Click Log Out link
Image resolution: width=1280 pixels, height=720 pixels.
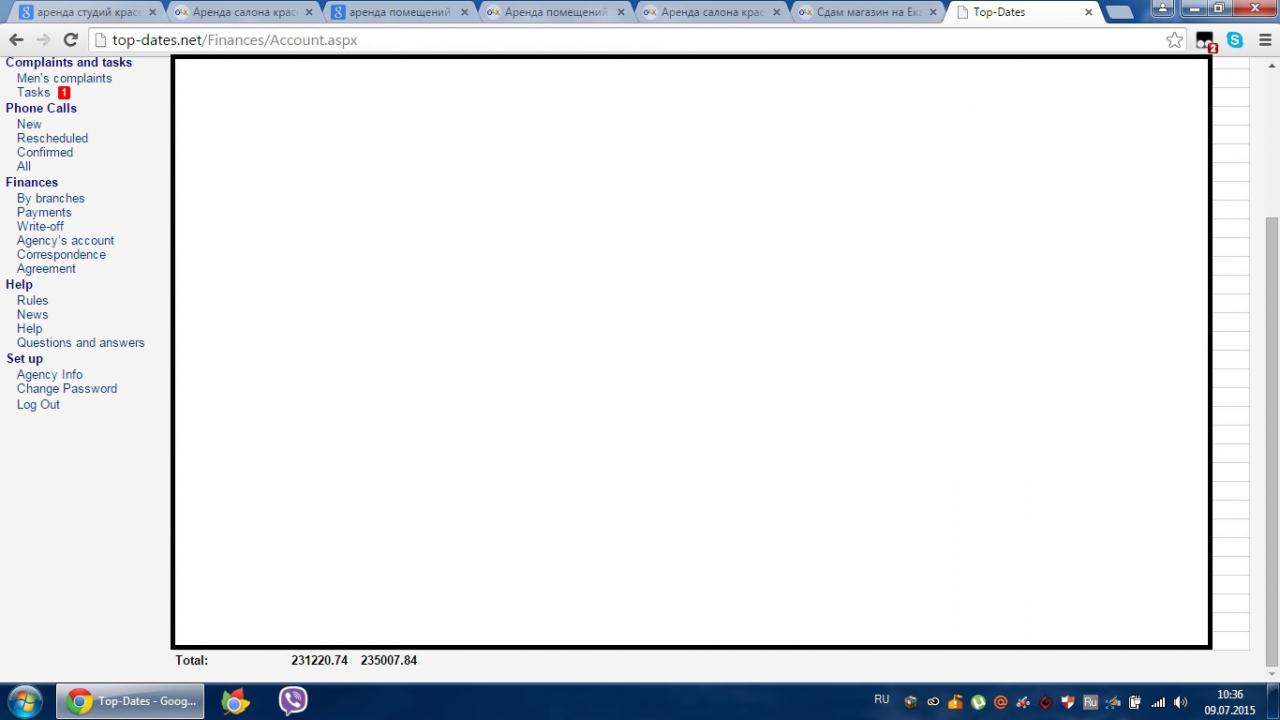click(x=38, y=404)
